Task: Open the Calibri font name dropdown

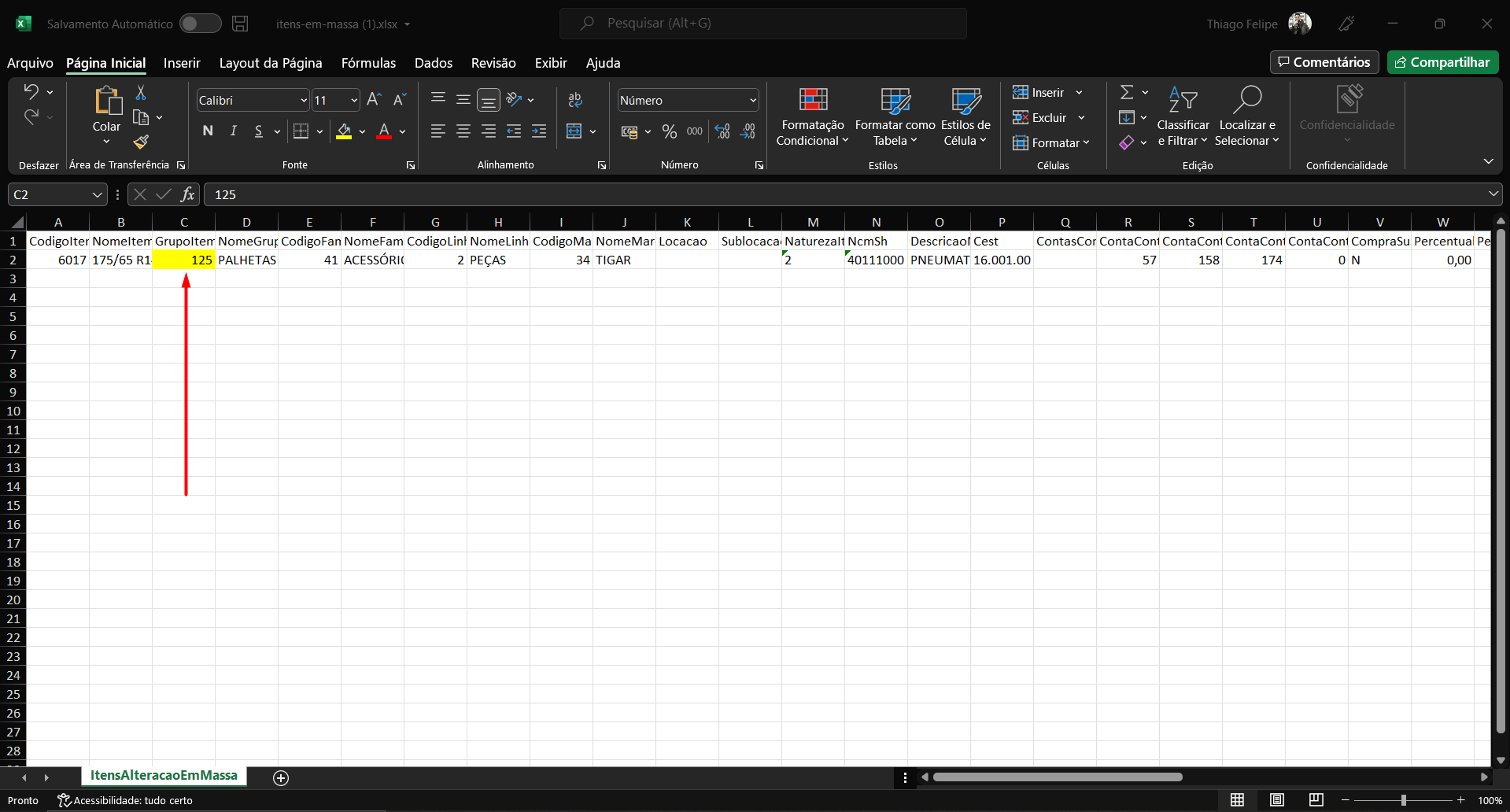Action: (304, 100)
